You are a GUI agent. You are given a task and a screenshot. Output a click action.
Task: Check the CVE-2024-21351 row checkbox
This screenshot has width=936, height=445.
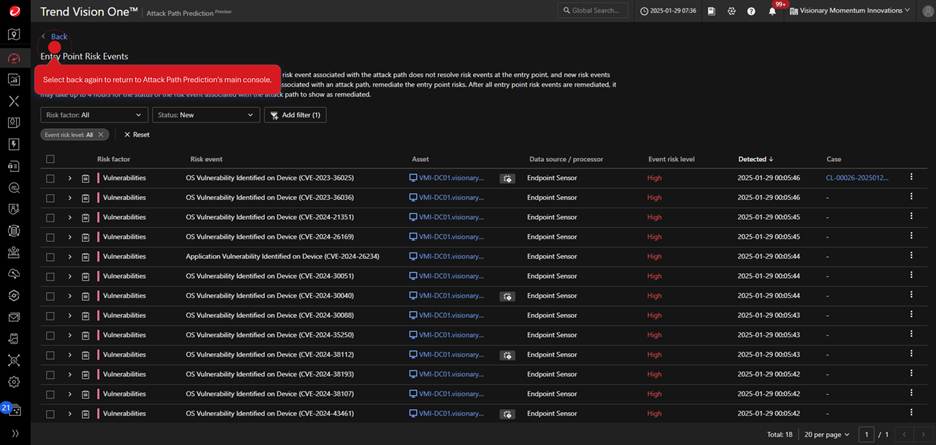50,217
